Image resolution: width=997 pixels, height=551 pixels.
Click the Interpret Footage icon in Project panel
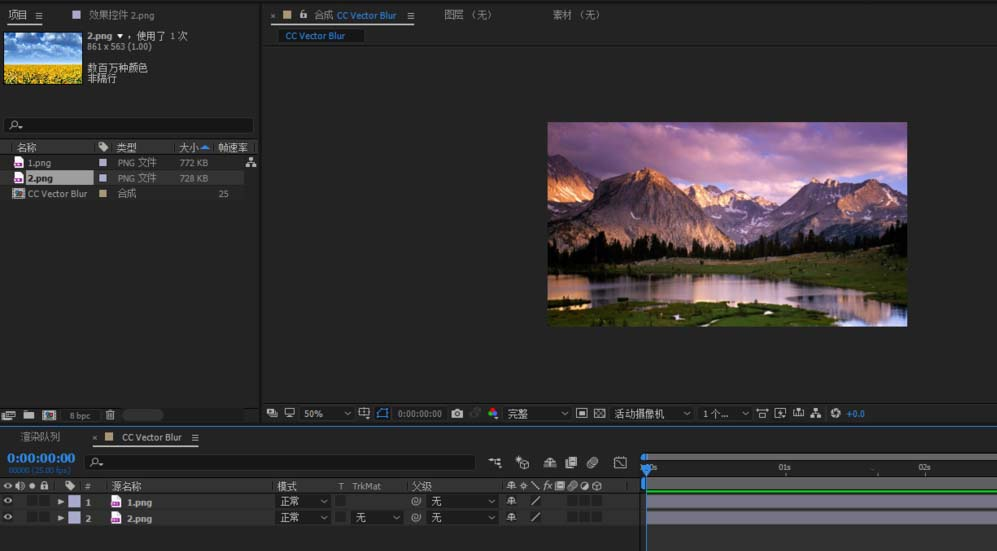[x=8, y=415]
